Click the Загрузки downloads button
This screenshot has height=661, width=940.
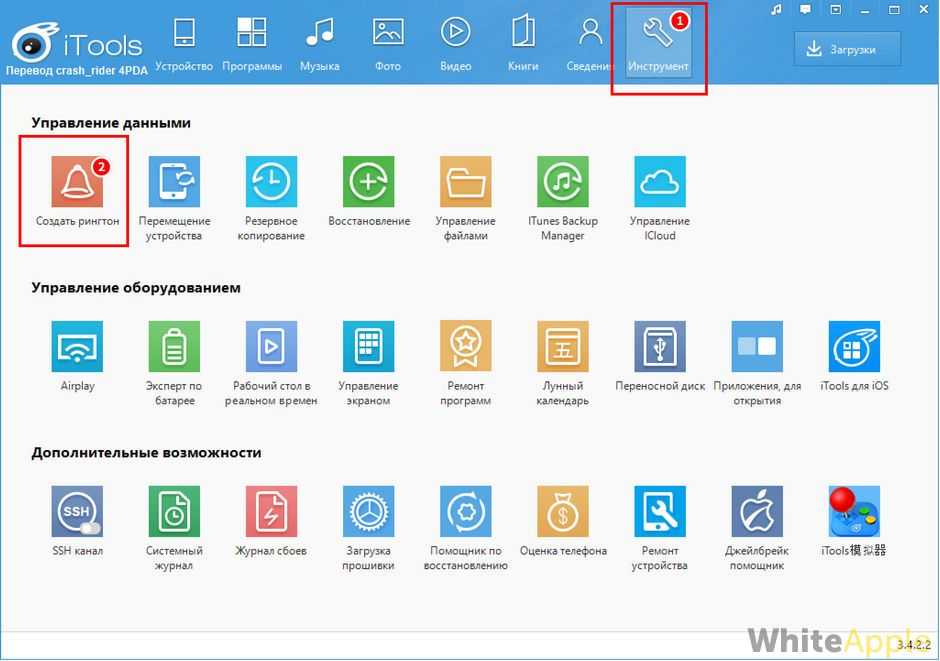[847, 48]
